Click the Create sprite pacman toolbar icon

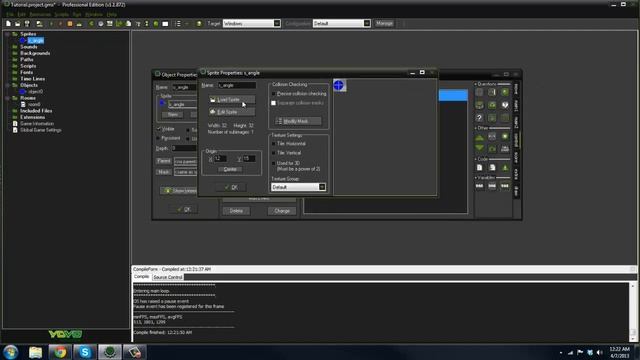(x=91, y=24)
